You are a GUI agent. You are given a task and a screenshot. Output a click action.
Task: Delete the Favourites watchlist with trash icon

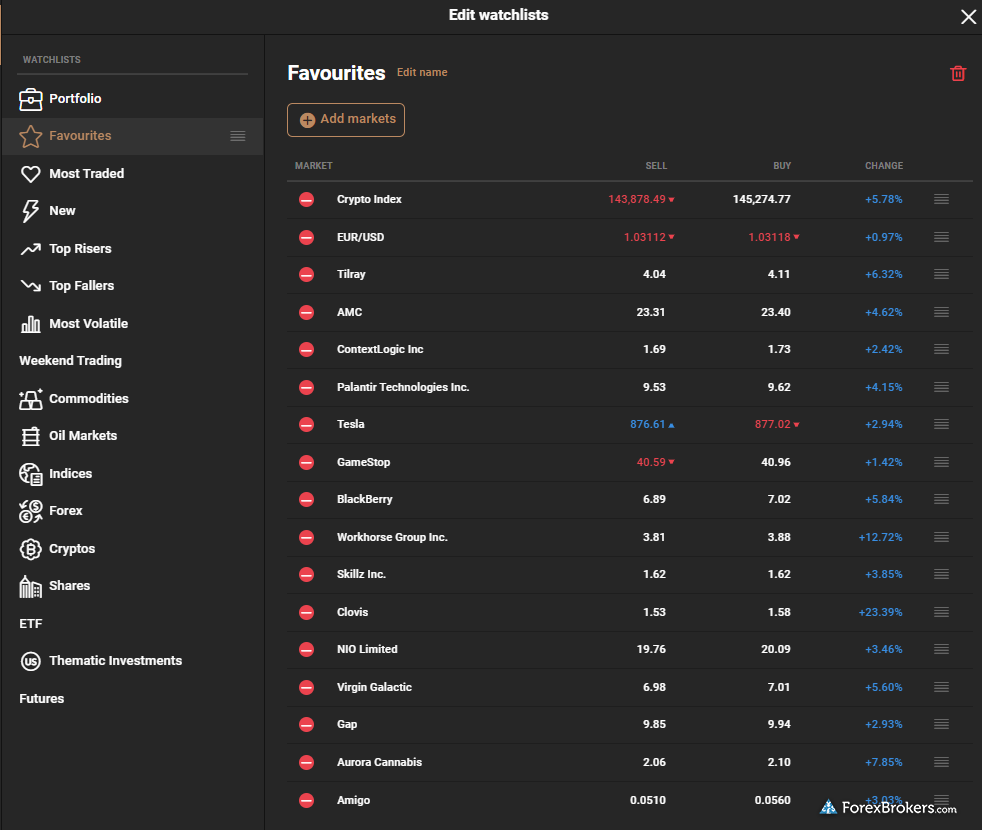click(x=958, y=73)
